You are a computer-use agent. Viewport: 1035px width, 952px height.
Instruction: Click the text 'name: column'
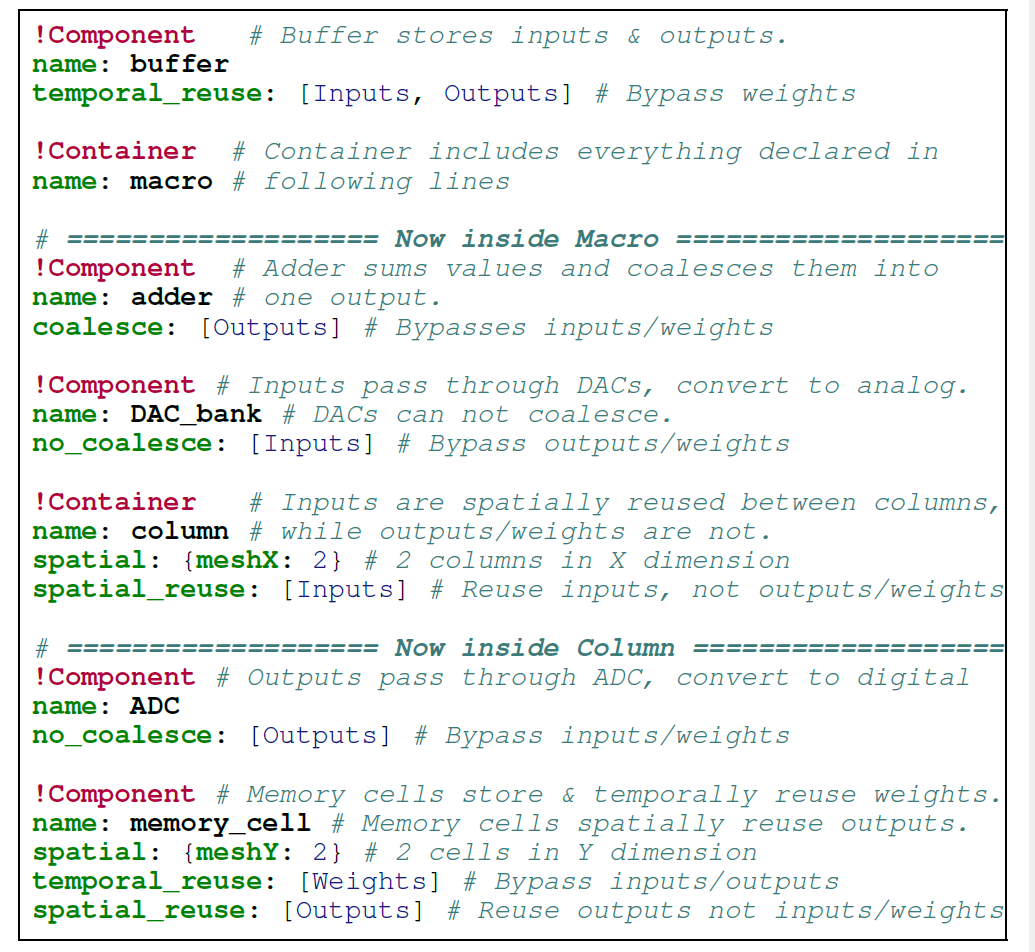pos(131,531)
